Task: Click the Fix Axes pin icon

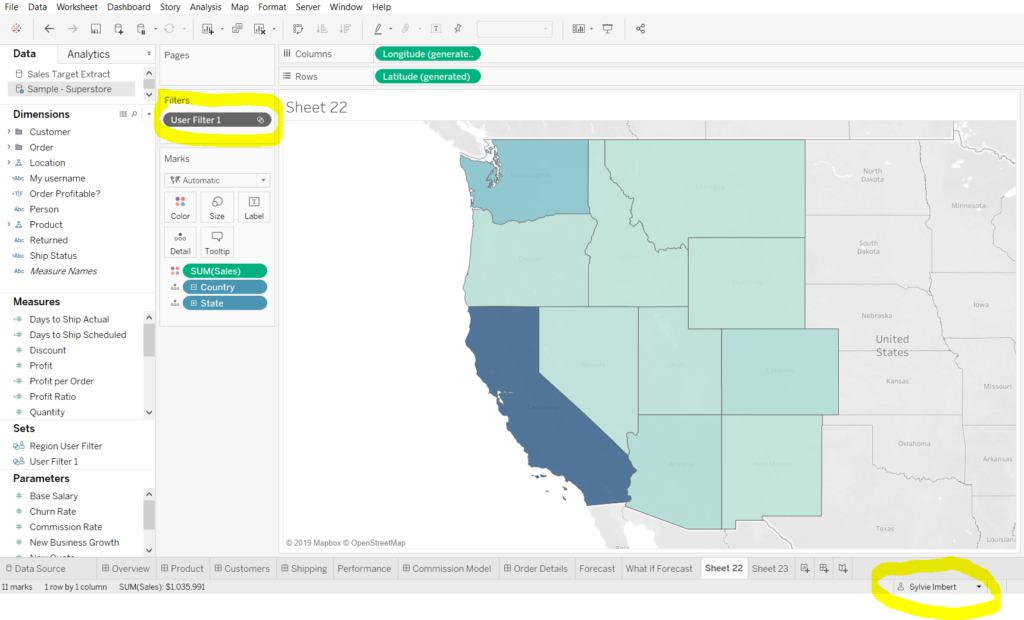Action: point(458,29)
